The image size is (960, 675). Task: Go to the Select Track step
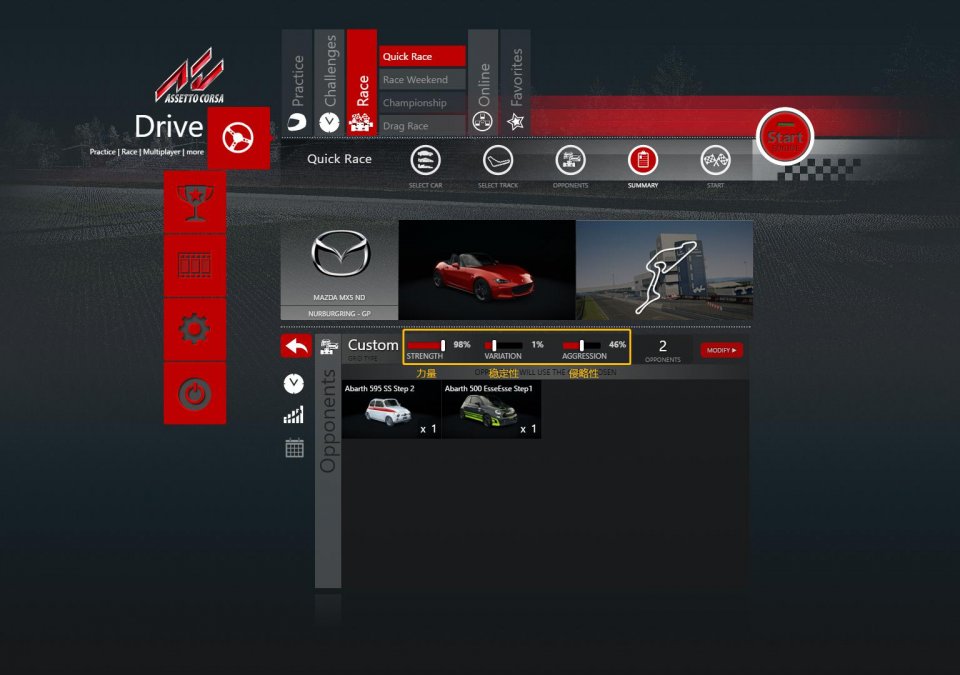[x=498, y=160]
